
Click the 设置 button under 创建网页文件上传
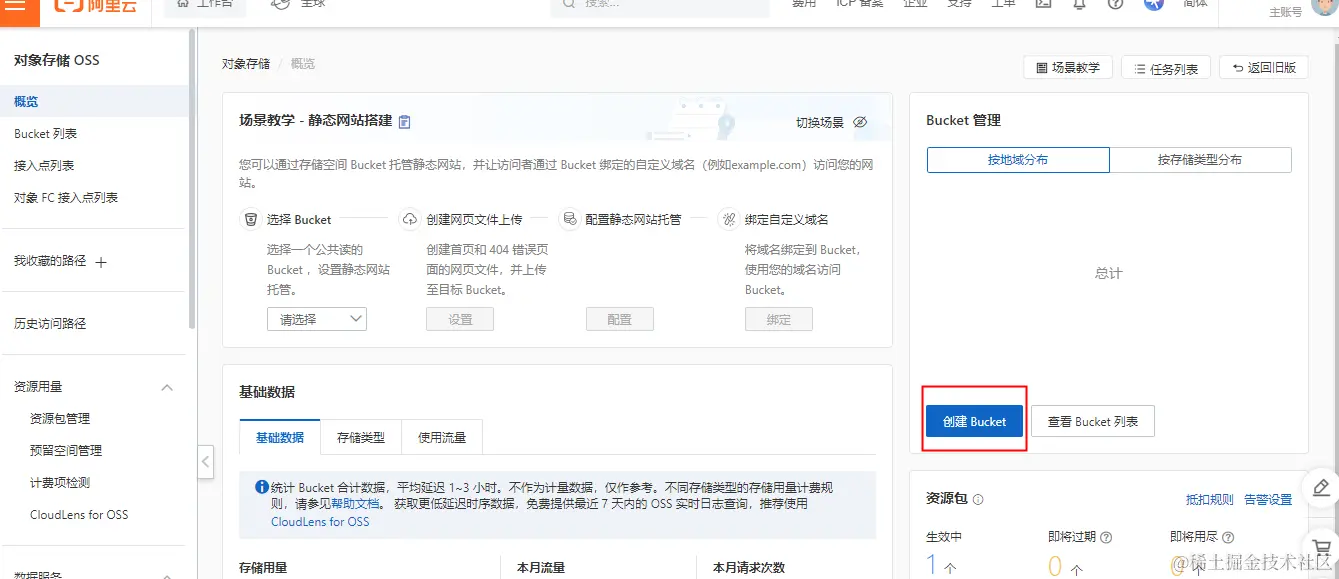click(x=460, y=319)
